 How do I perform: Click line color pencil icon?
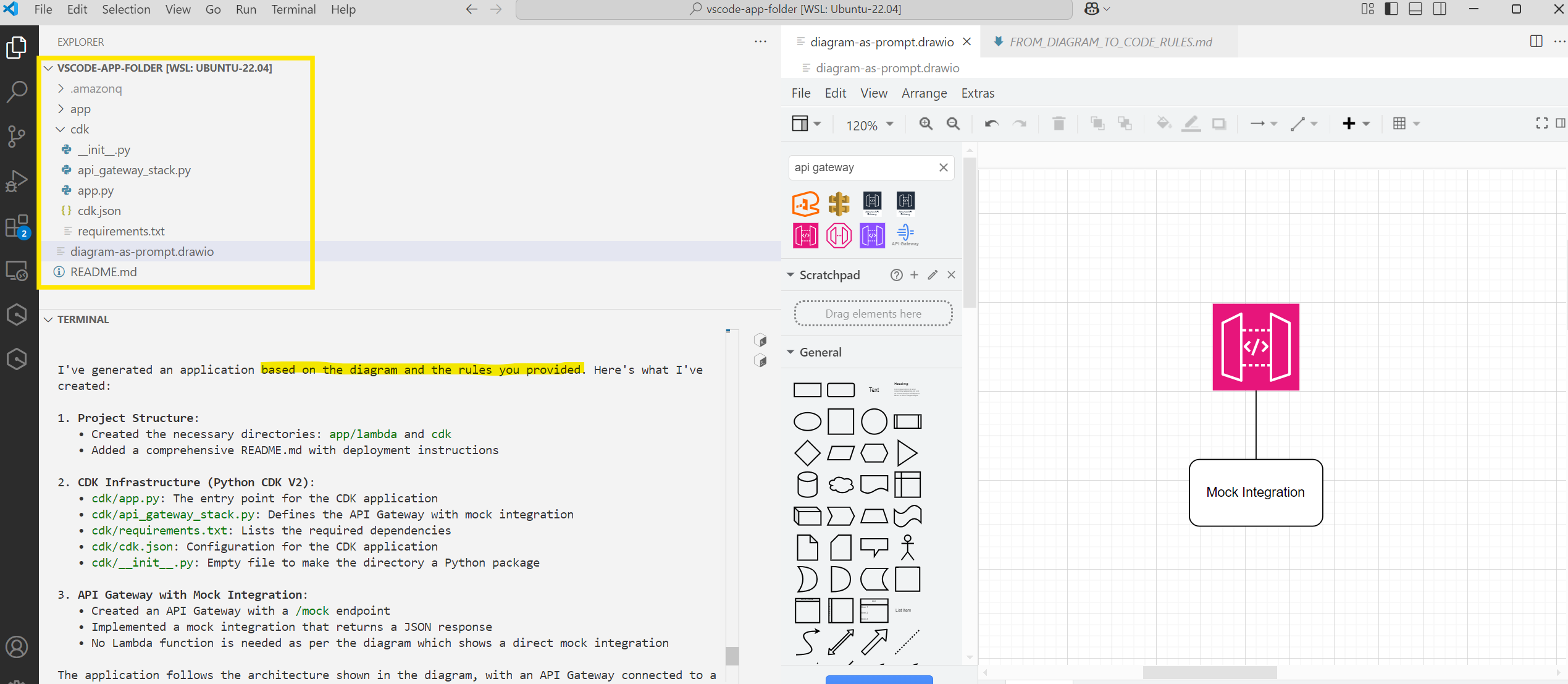pyautogui.click(x=1191, y=124)
